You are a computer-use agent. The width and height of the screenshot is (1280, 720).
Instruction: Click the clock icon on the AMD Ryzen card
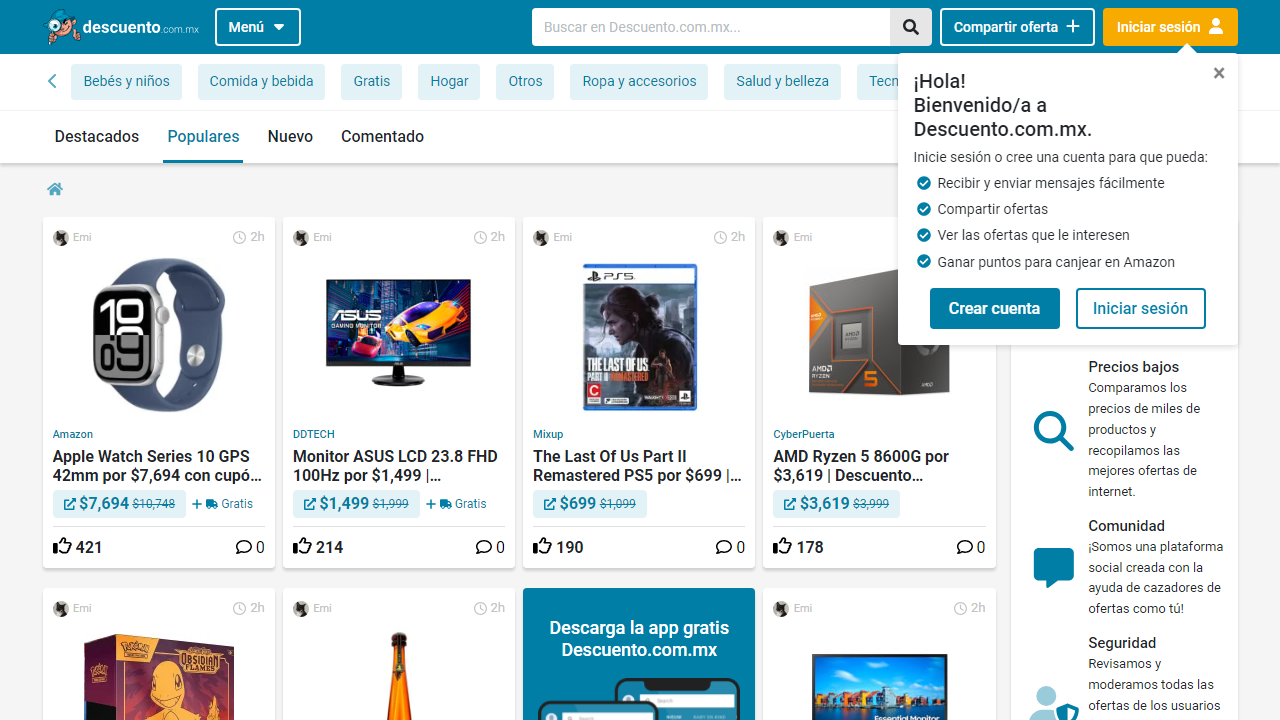(959, 237)
